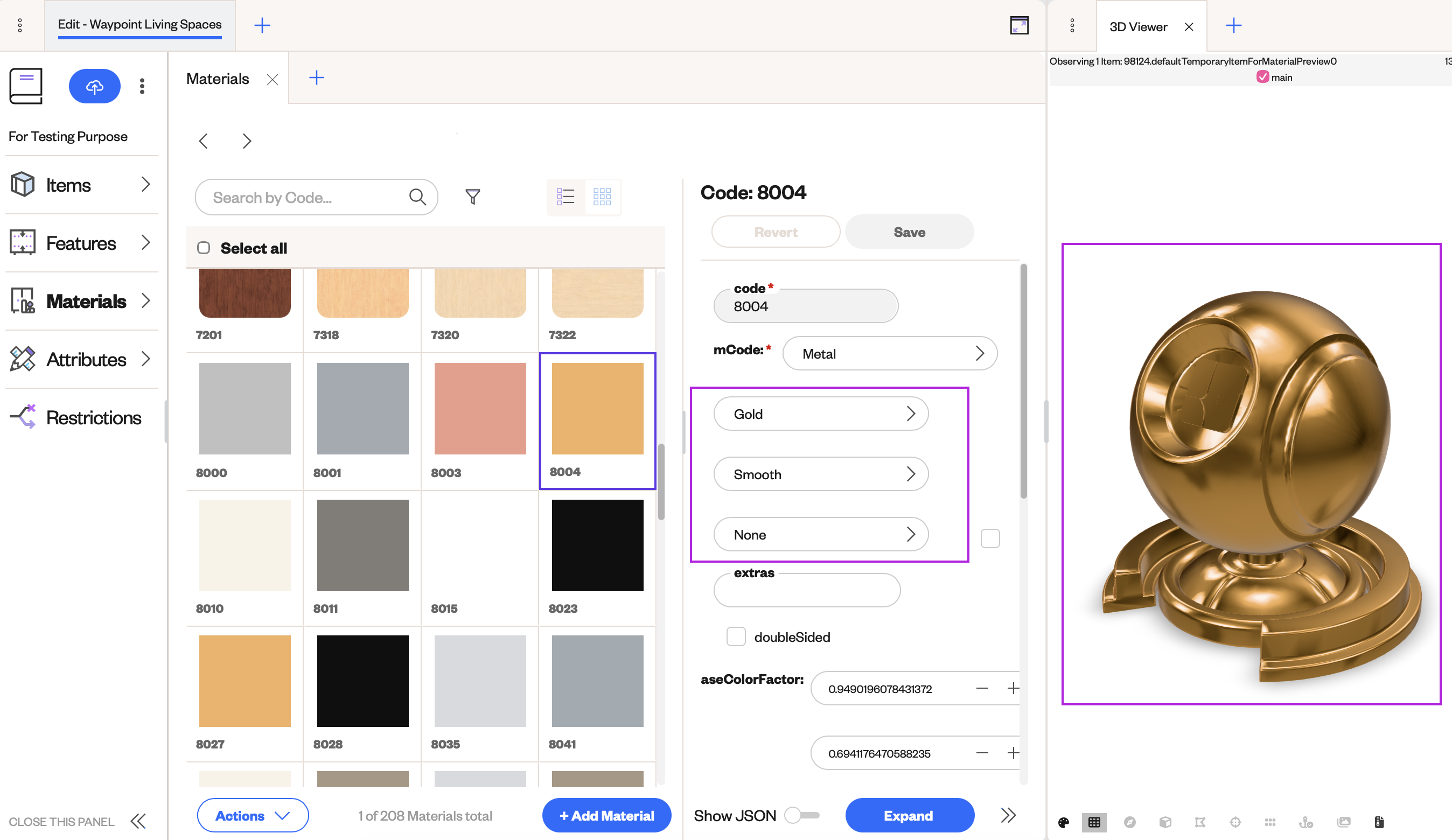Viewport: 1452px width, 840px height.
Task: Switch to list view
Action: pos(566,197)
